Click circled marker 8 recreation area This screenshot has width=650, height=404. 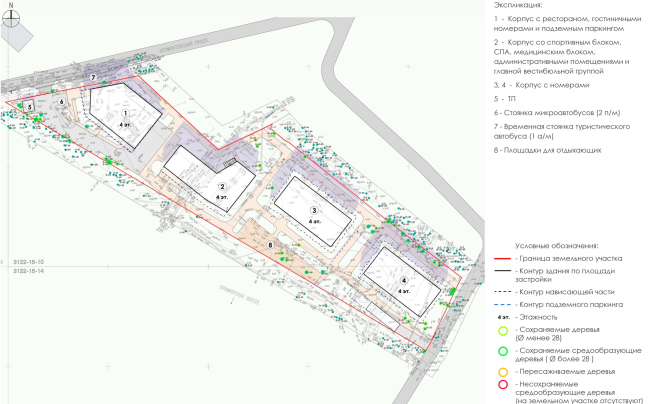pyautogui.click(x=270, y=245)
